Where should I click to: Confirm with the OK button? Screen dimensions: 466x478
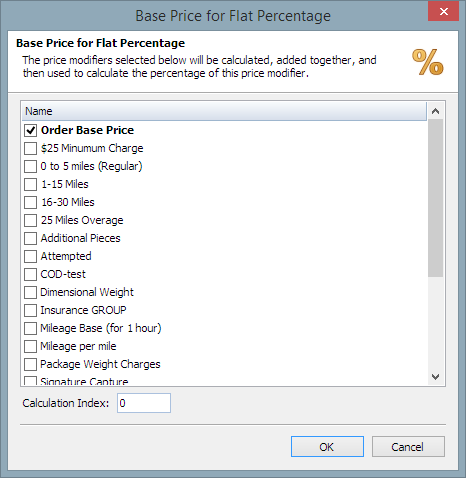pos(327,447)
